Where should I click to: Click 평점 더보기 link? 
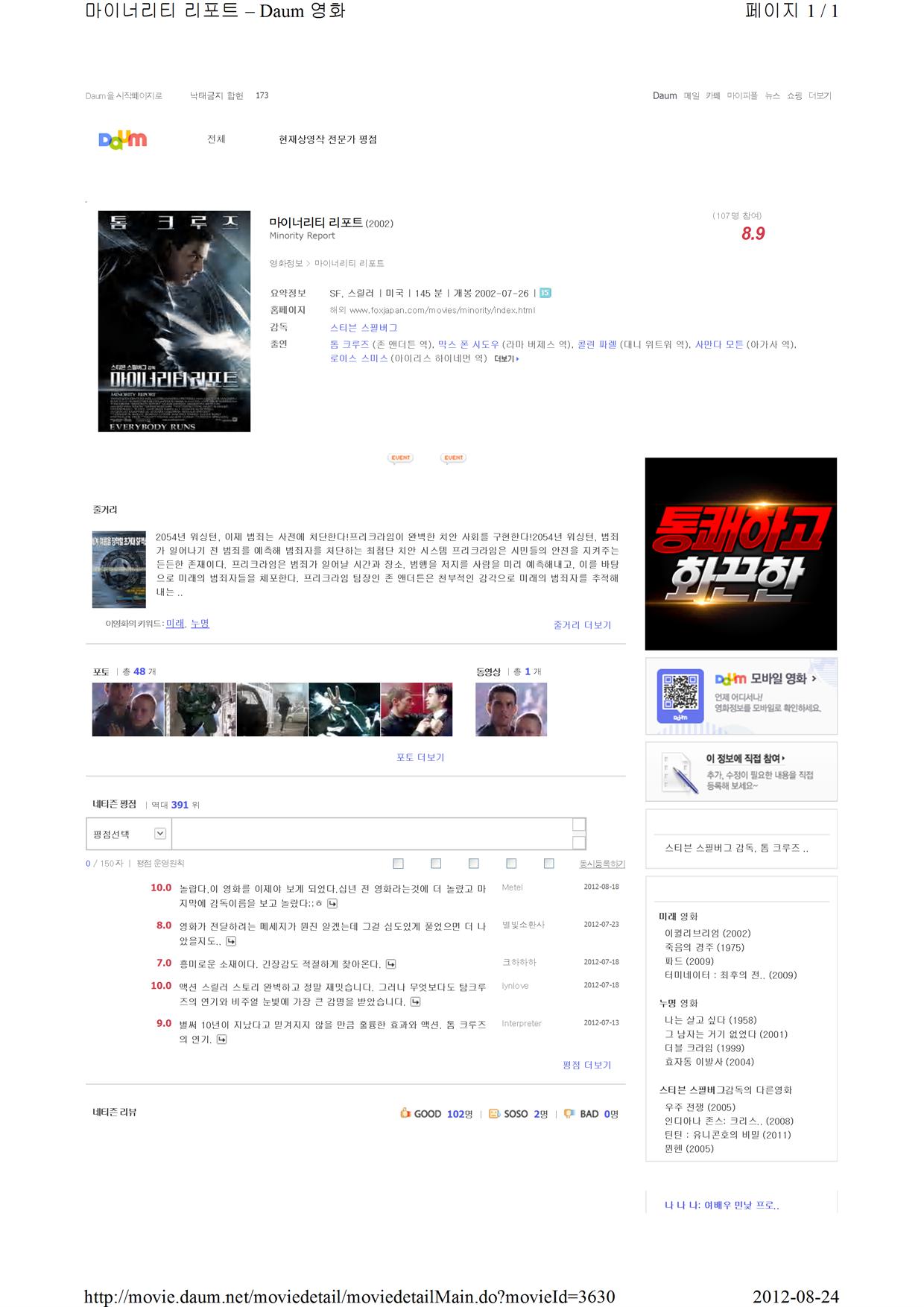click(586, 1065)
